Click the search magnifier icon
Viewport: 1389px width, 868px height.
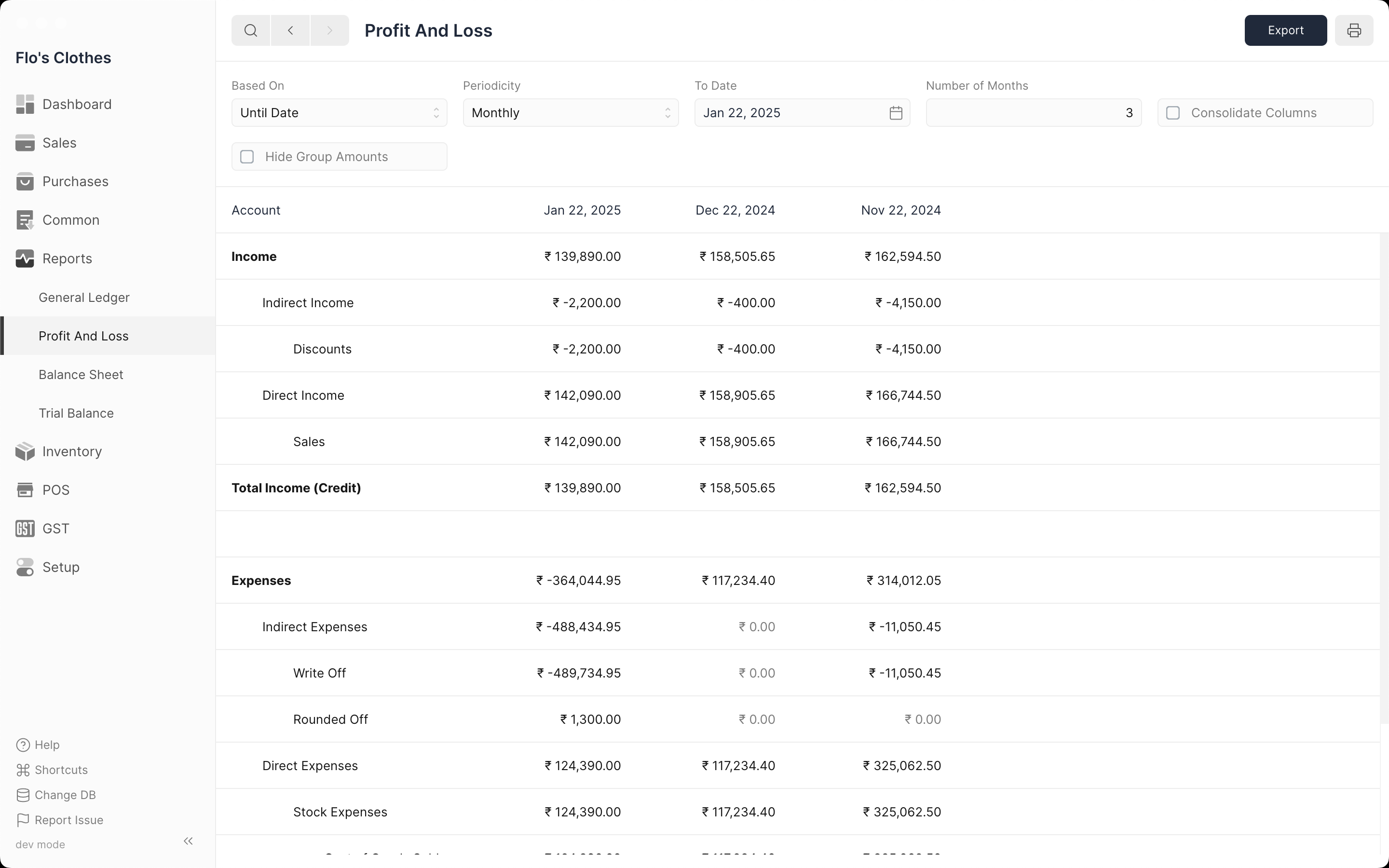(251, 30)
